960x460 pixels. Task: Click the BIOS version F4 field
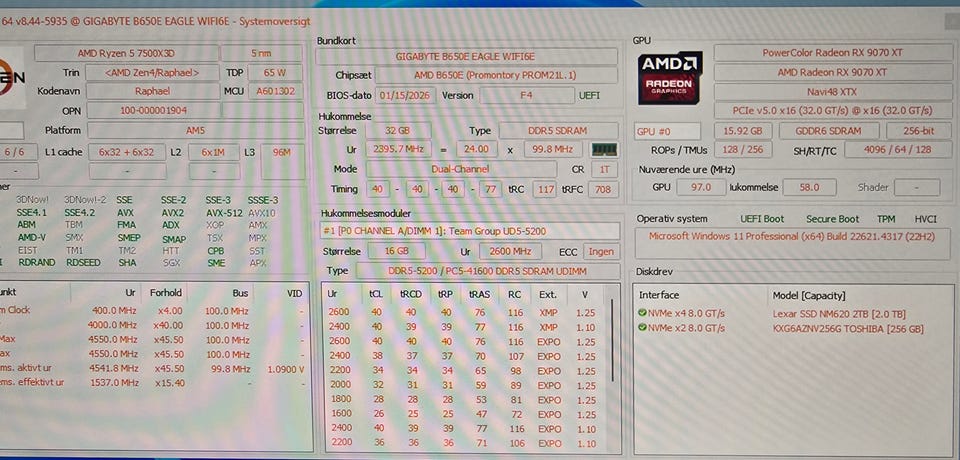coord(527,96)
